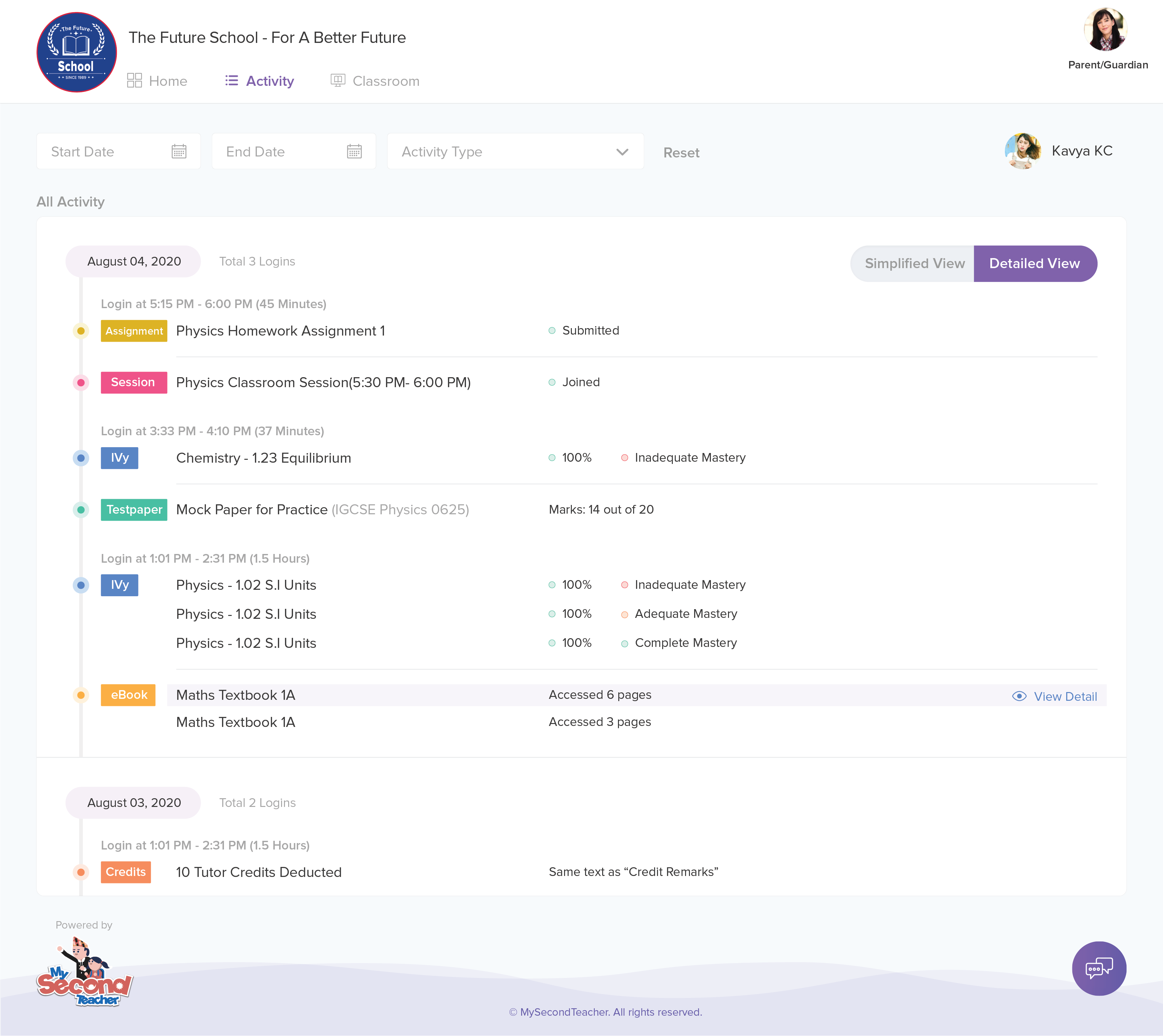This screenshot has height=1036, width=1163.
Task: Click the All Activity heading
Action: (x=71, y=202)
